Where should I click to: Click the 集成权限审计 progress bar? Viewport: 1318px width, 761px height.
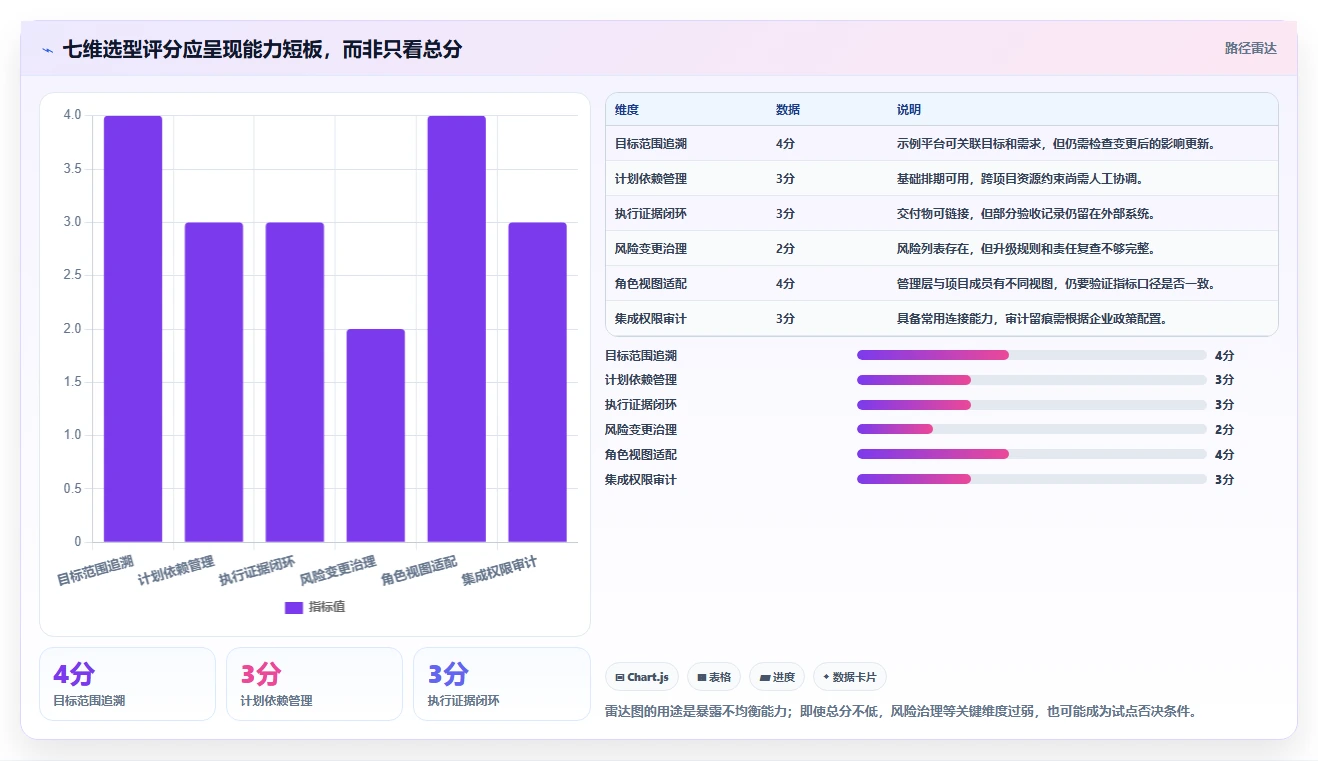pyautogui.click(x=1032, y=479)
